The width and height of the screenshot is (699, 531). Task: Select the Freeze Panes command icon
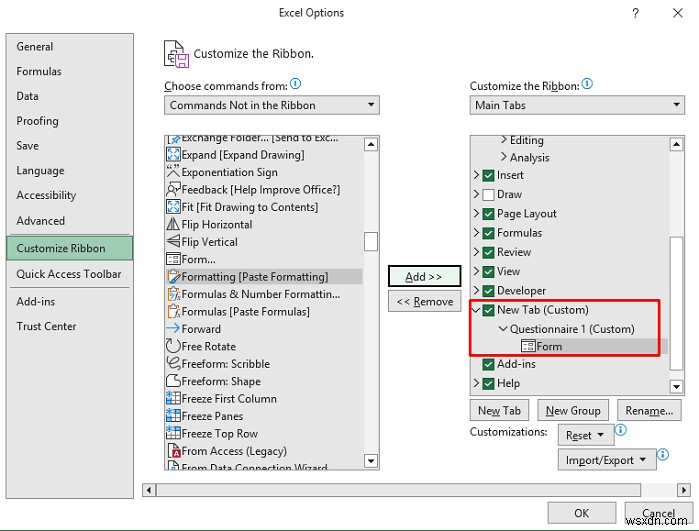pyautogui.click(x=173, y=416)
